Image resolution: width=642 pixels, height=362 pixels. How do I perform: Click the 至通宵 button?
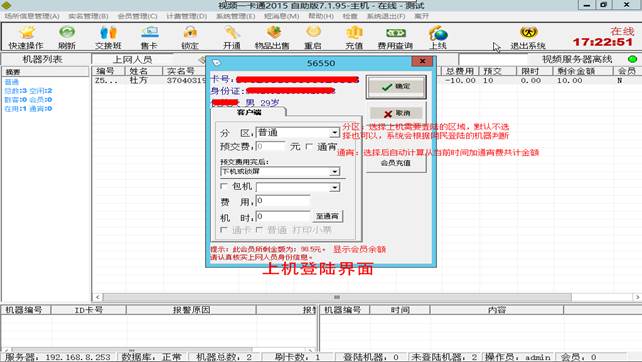point(328,216)
